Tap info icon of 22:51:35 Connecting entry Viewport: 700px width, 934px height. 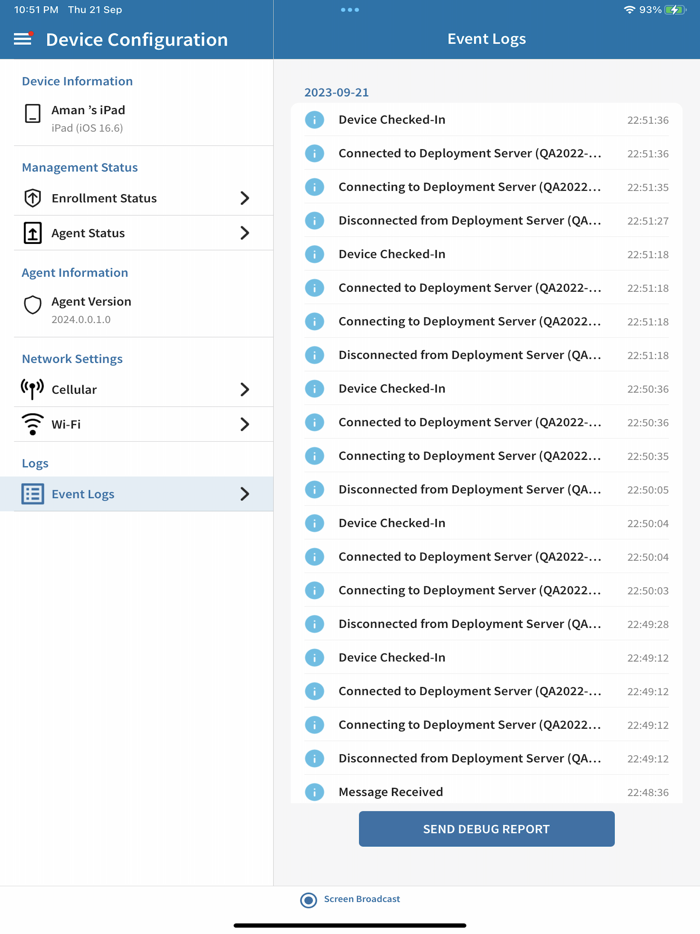click(315, 187)
